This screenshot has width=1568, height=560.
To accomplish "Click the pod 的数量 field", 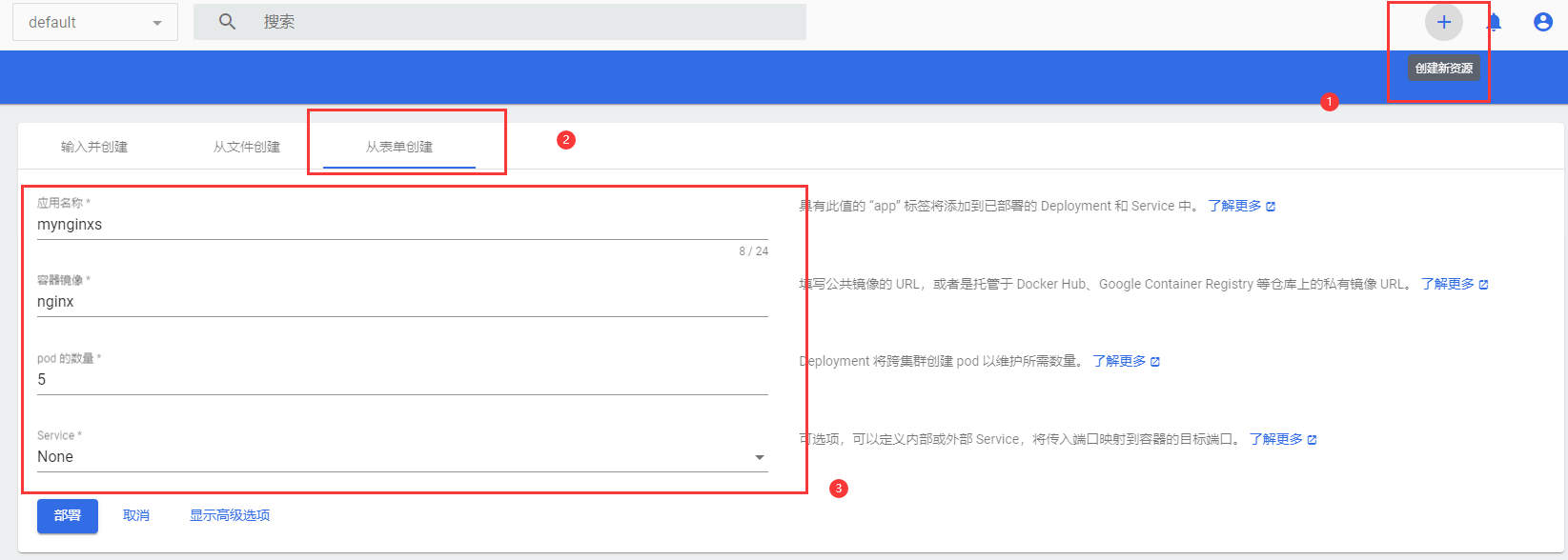I will 402,380.
